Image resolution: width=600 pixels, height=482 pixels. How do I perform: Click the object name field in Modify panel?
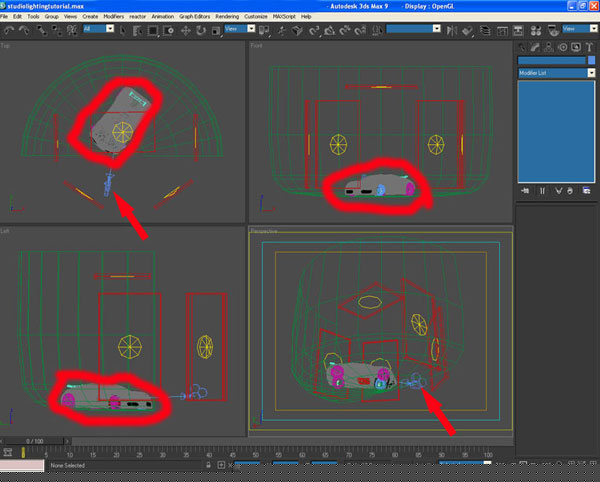[x=552, y=60]
